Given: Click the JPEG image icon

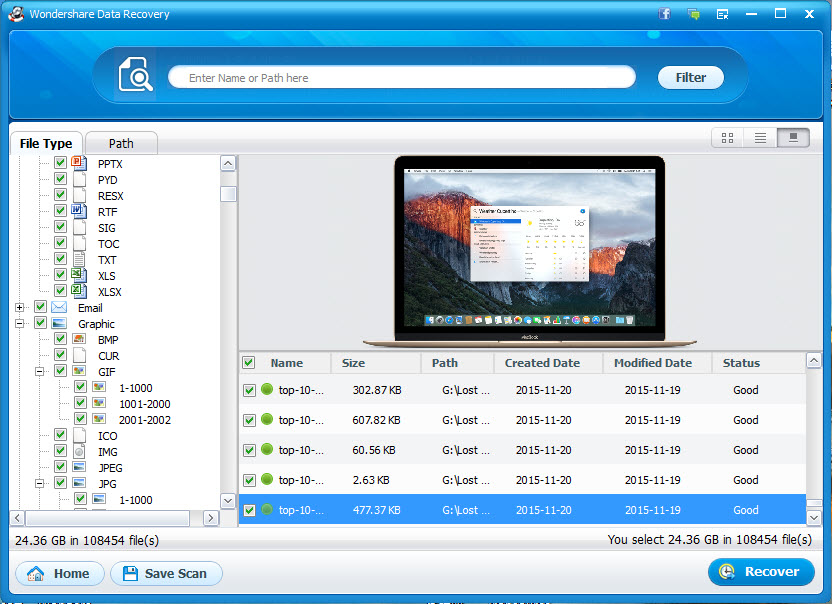Looking at the screenshot, I should [79, 467].
